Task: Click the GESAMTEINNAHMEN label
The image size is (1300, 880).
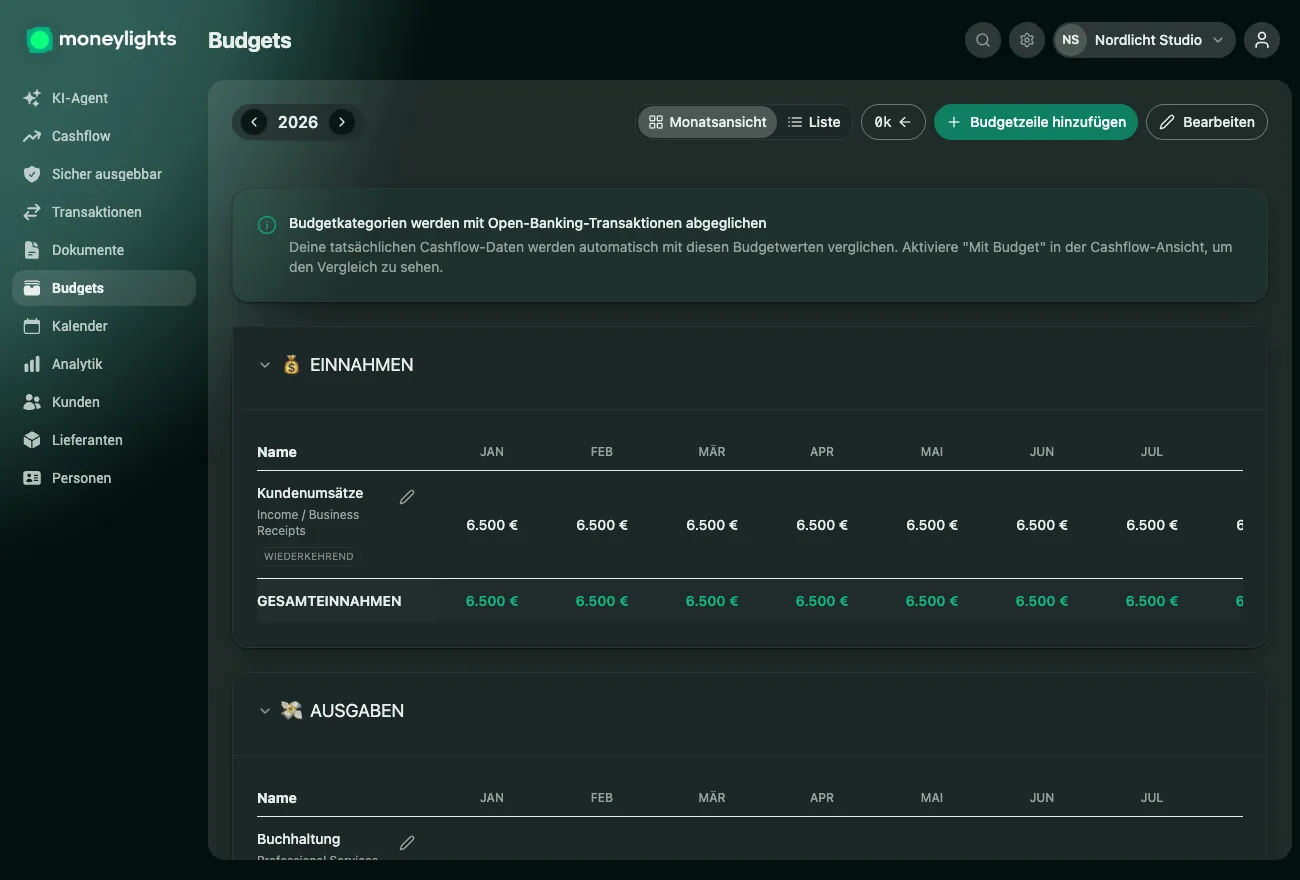Action: [x=329, y=601]
